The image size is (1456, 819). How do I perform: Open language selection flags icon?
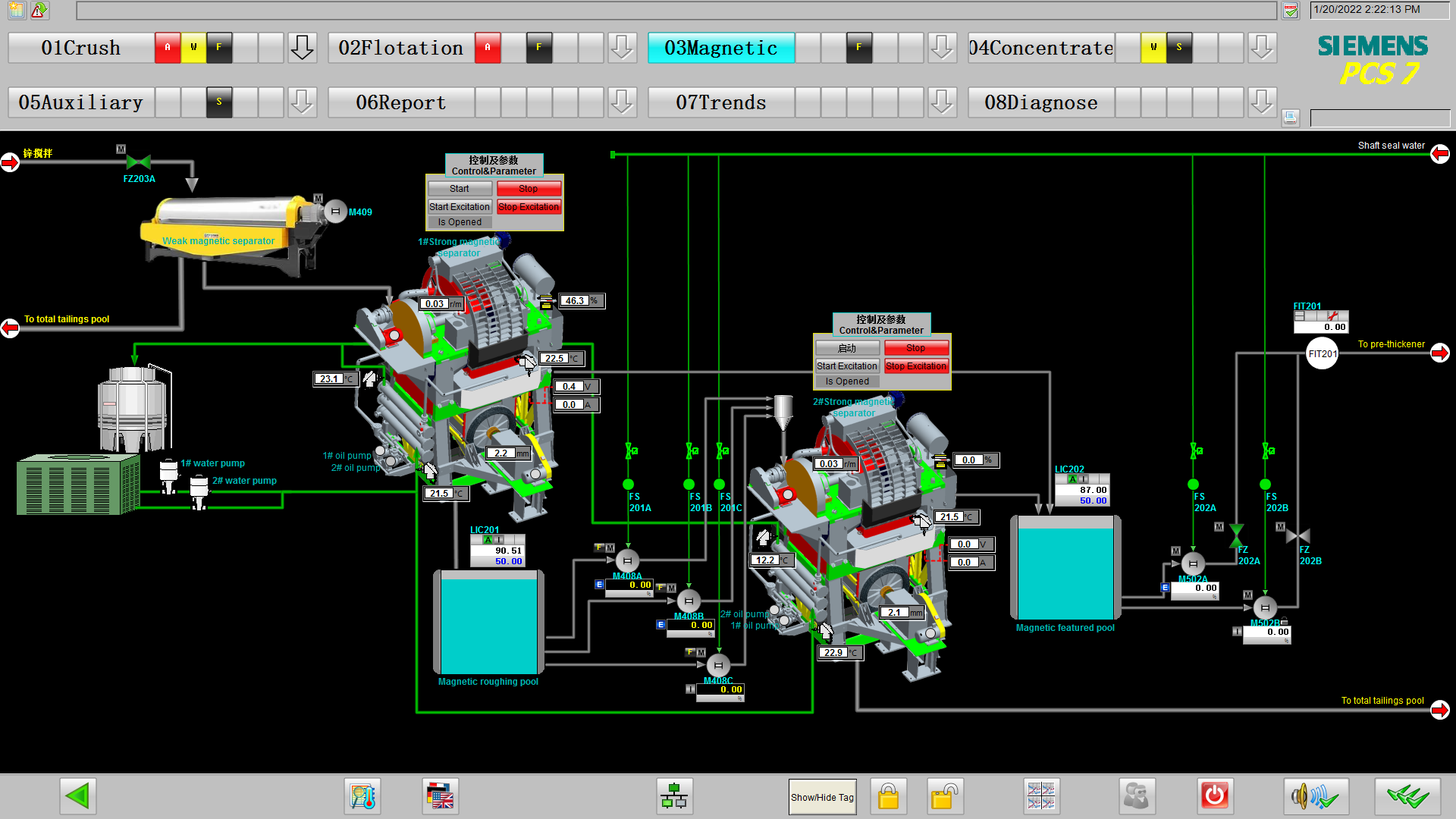(441, 796)
